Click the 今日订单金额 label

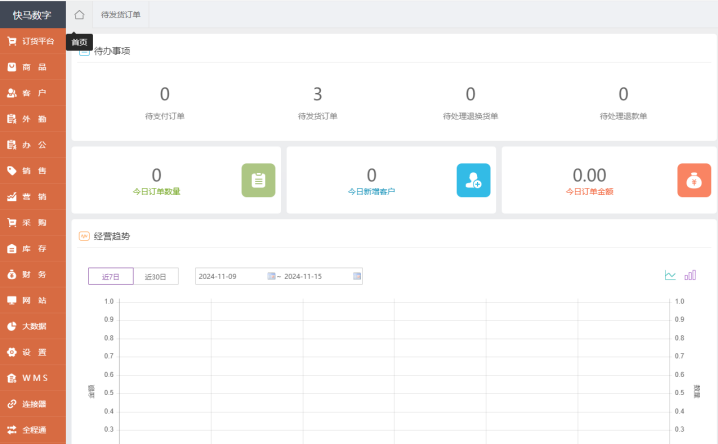[589, 191]
